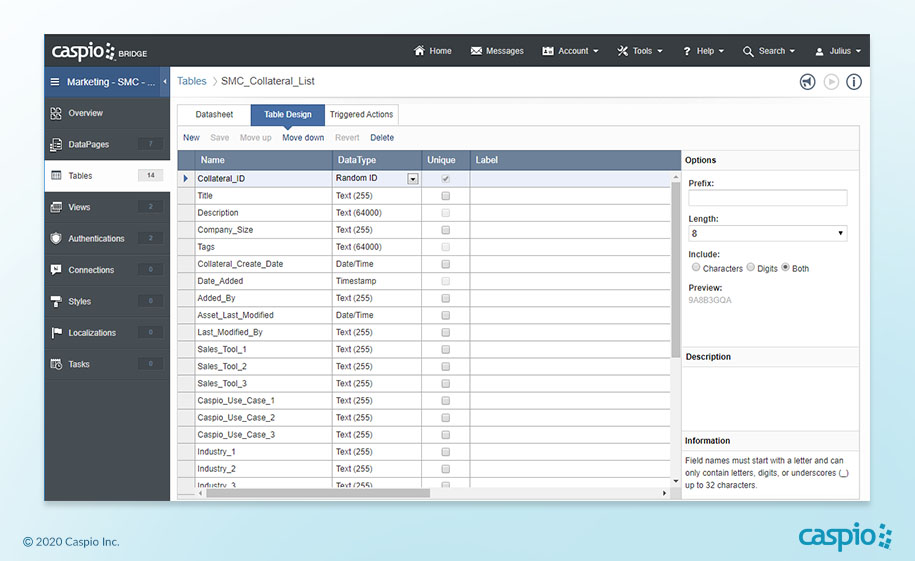This screenshot has height=561, width=915.
Task: Click the Tables breadcrumb link
Action: pos(192,82)
